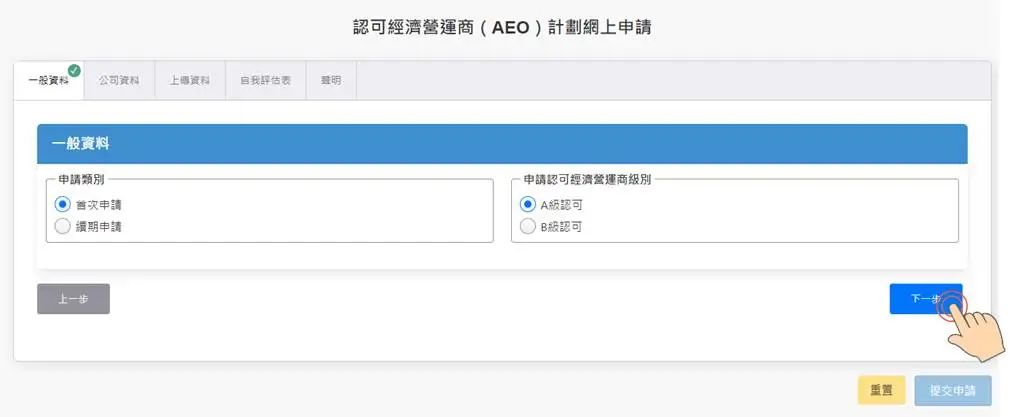Click the 申請類別 group legend
1023x417 pixels.
(x=81, y=180)
